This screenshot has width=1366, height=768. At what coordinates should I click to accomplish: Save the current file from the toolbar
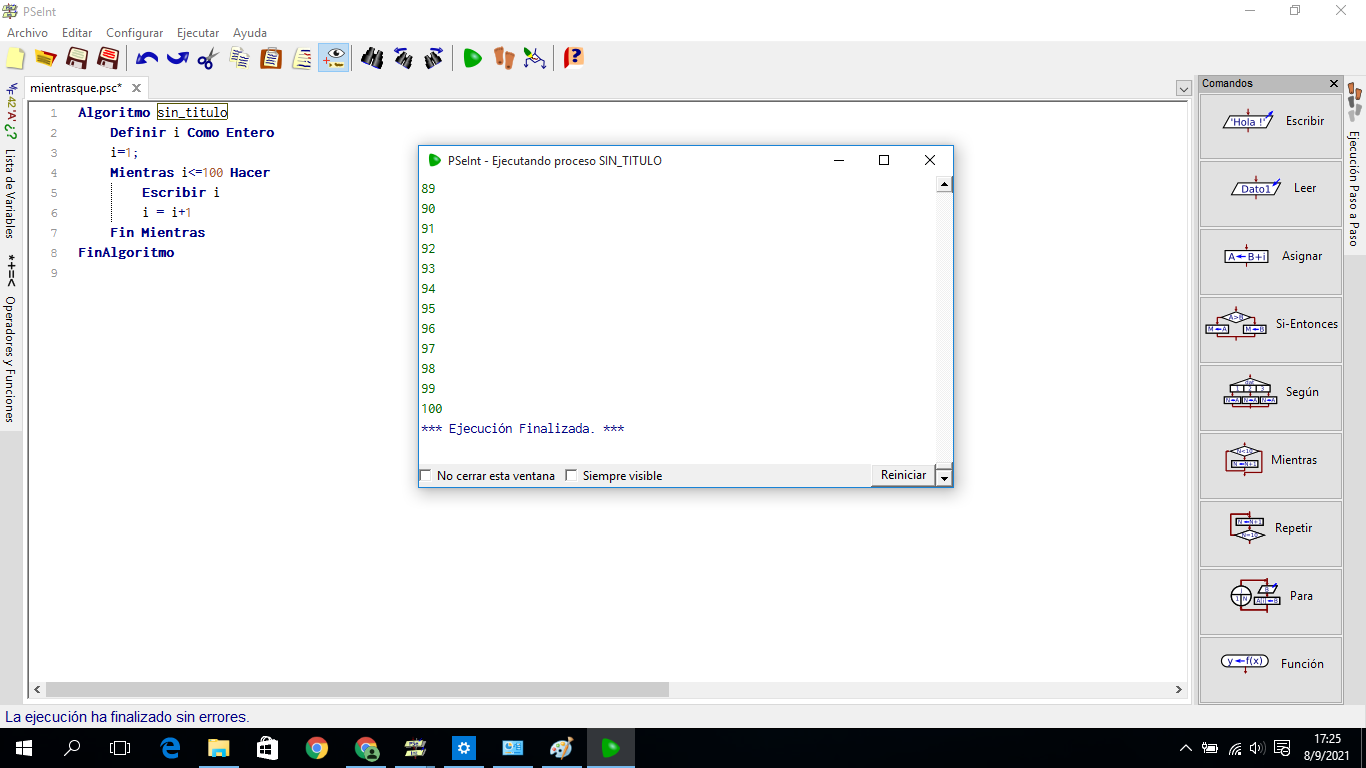point(77,58)
